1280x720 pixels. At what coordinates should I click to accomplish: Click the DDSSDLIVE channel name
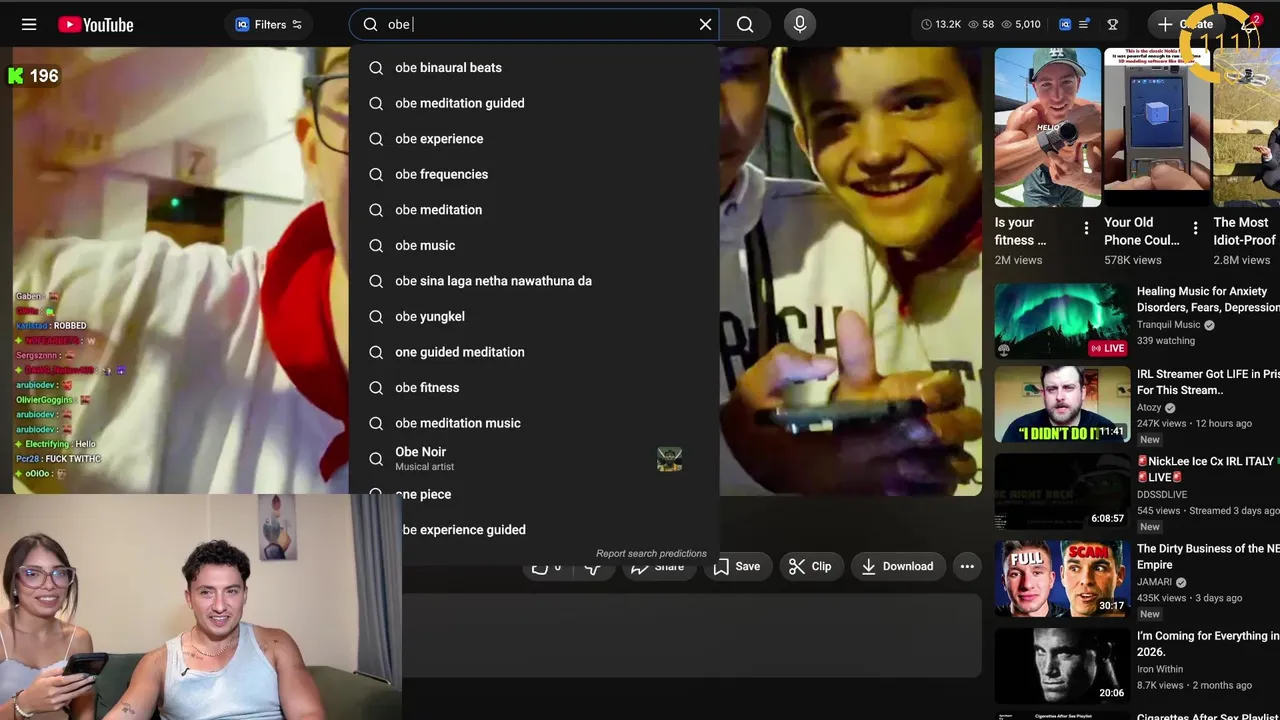1162,494
